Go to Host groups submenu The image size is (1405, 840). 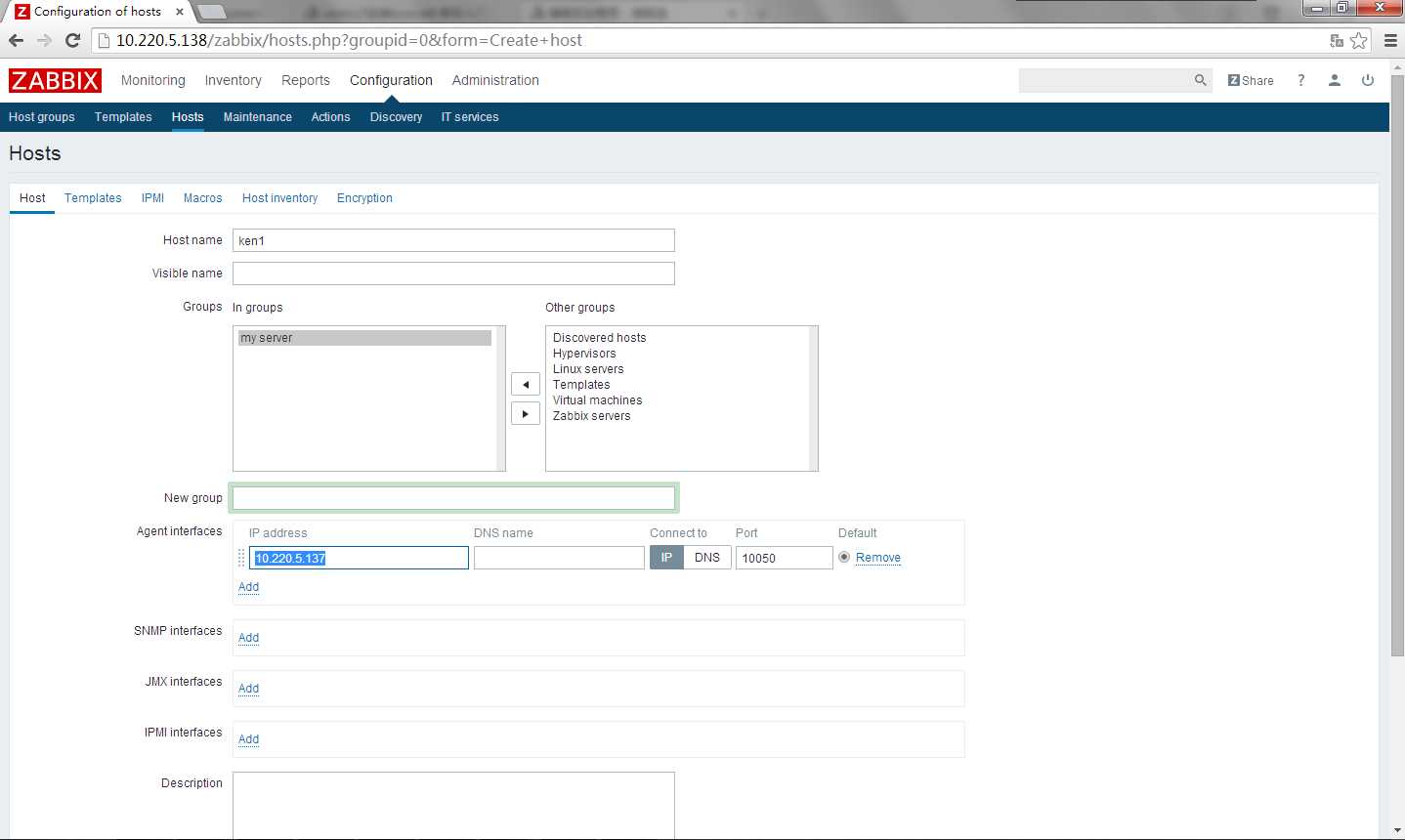pos(42,116)
